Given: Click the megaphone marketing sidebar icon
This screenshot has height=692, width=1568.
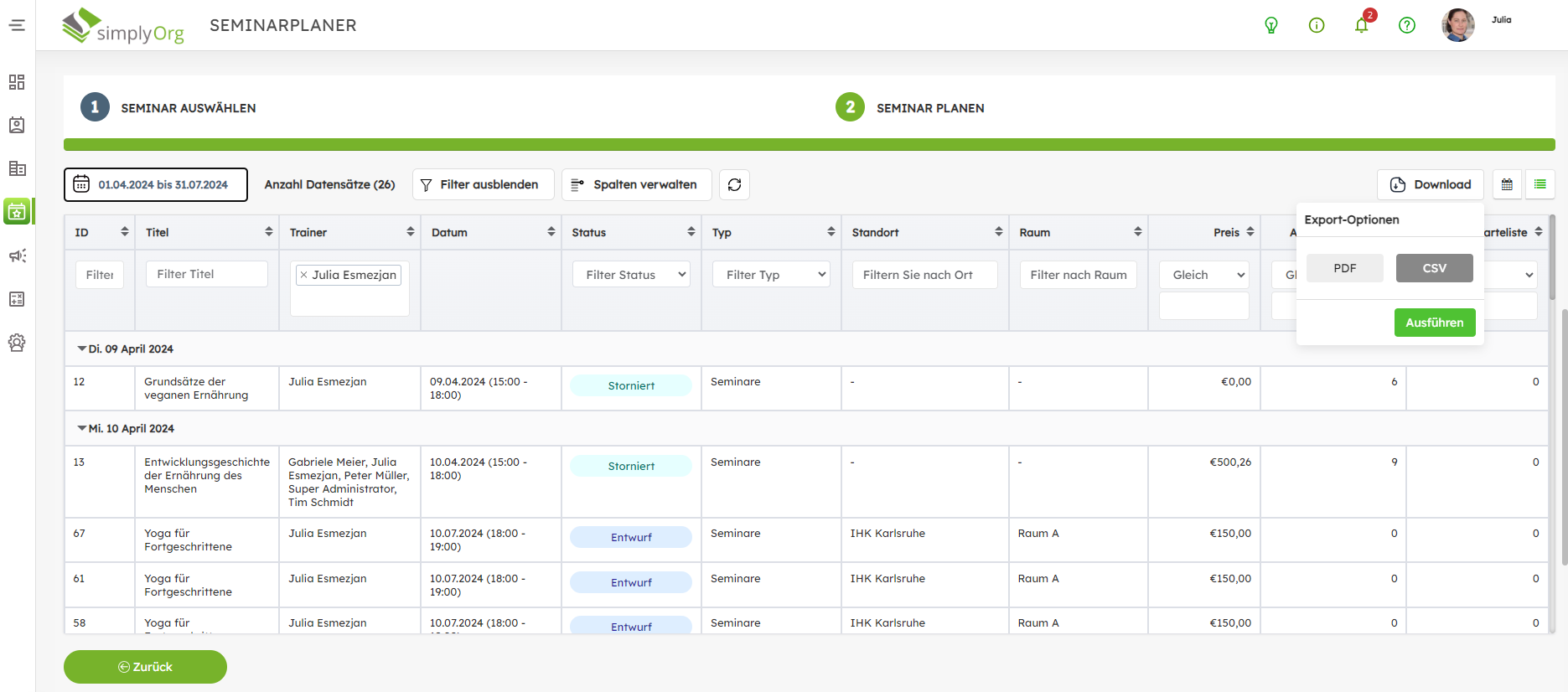Looking at the screenshot, I should [17, 256].
